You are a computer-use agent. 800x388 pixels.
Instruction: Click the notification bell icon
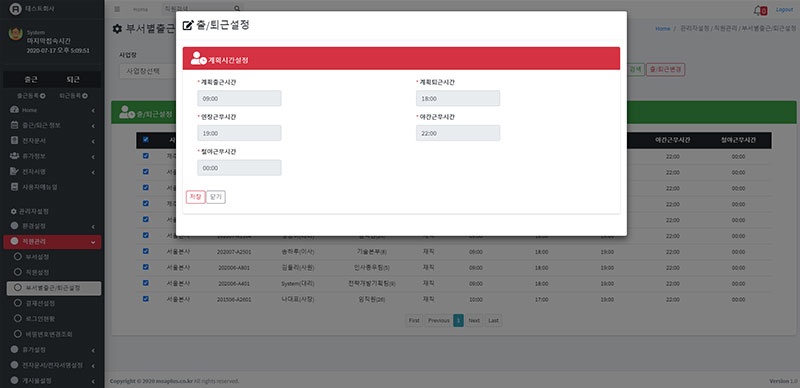tap(757, 10)
